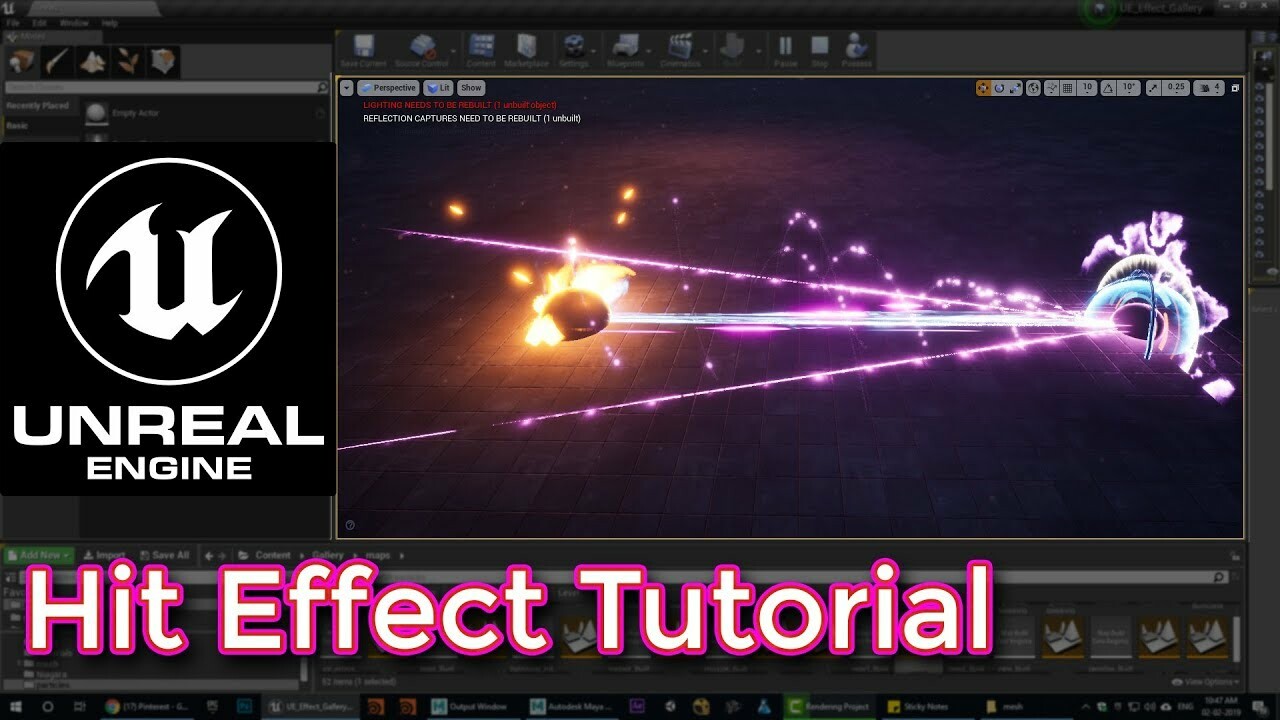Viewport: 1280px width, 720px height.
Task: Select the Foliage mode icon
Action: [128, 61]
